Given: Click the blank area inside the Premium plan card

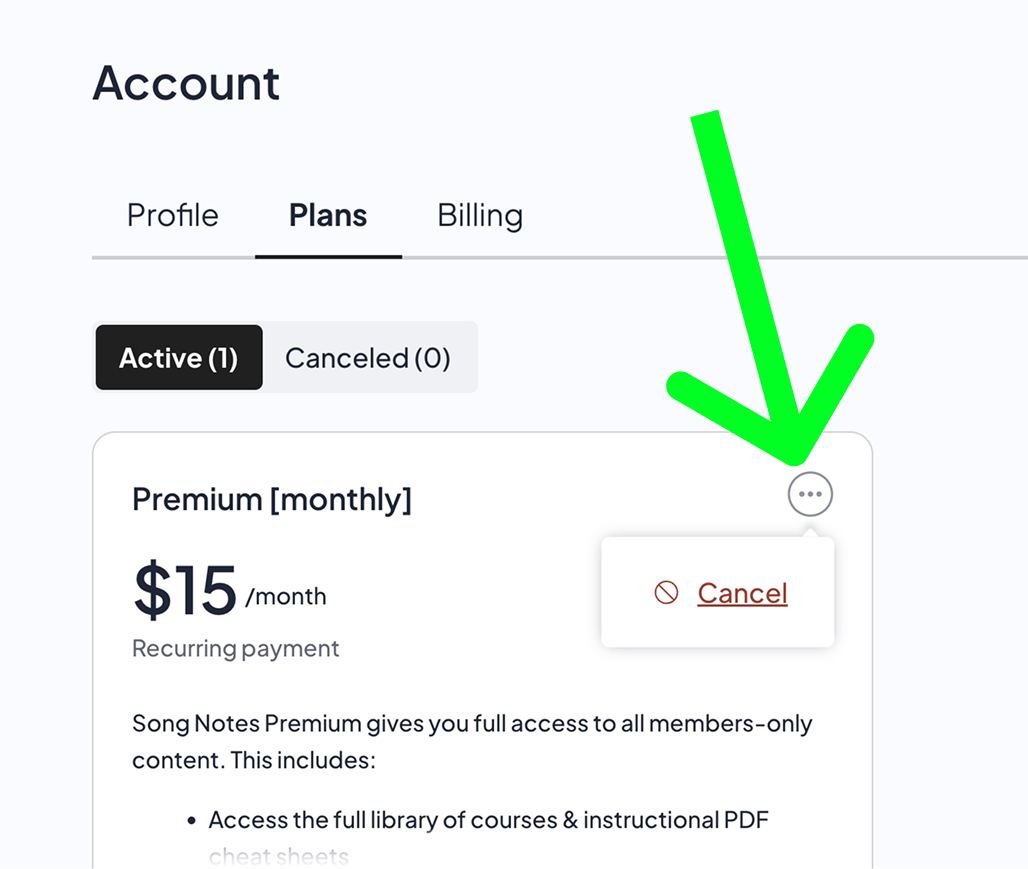Looking at the screenshot, I should coord(480,560).
